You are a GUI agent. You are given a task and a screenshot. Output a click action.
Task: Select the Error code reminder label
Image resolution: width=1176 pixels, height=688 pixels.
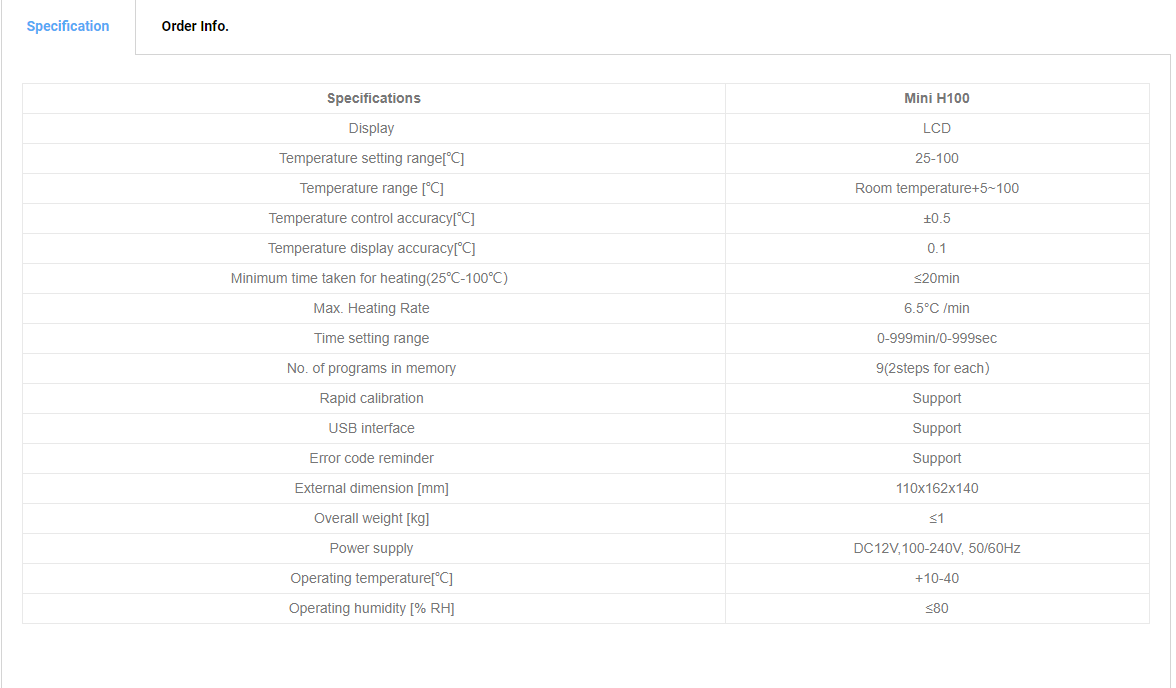tap(371, 458)
